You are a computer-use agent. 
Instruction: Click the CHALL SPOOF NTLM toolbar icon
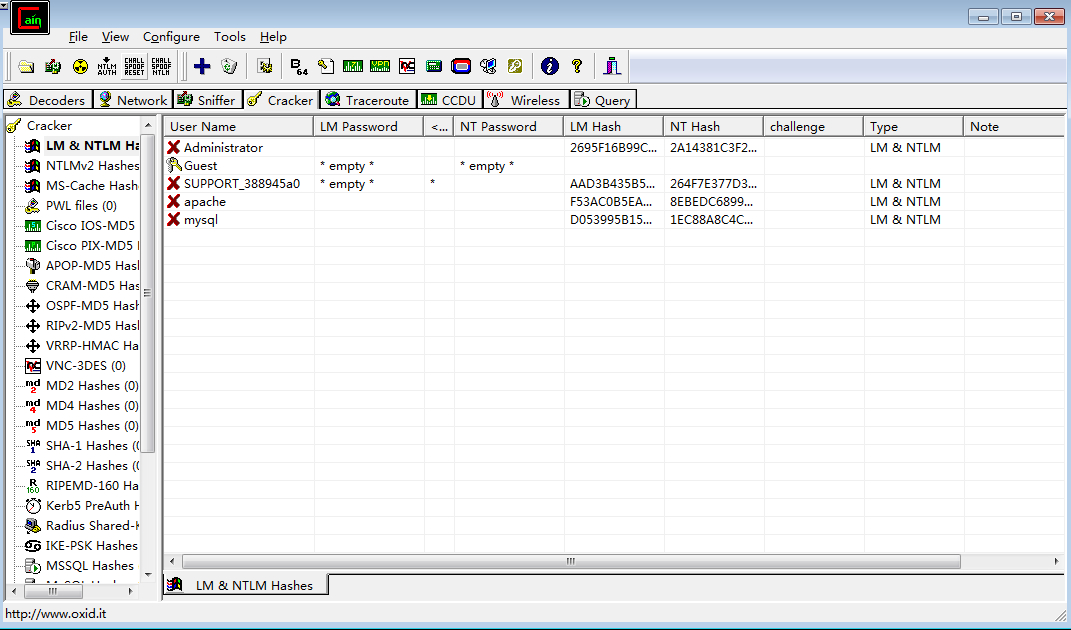(161, 66)
